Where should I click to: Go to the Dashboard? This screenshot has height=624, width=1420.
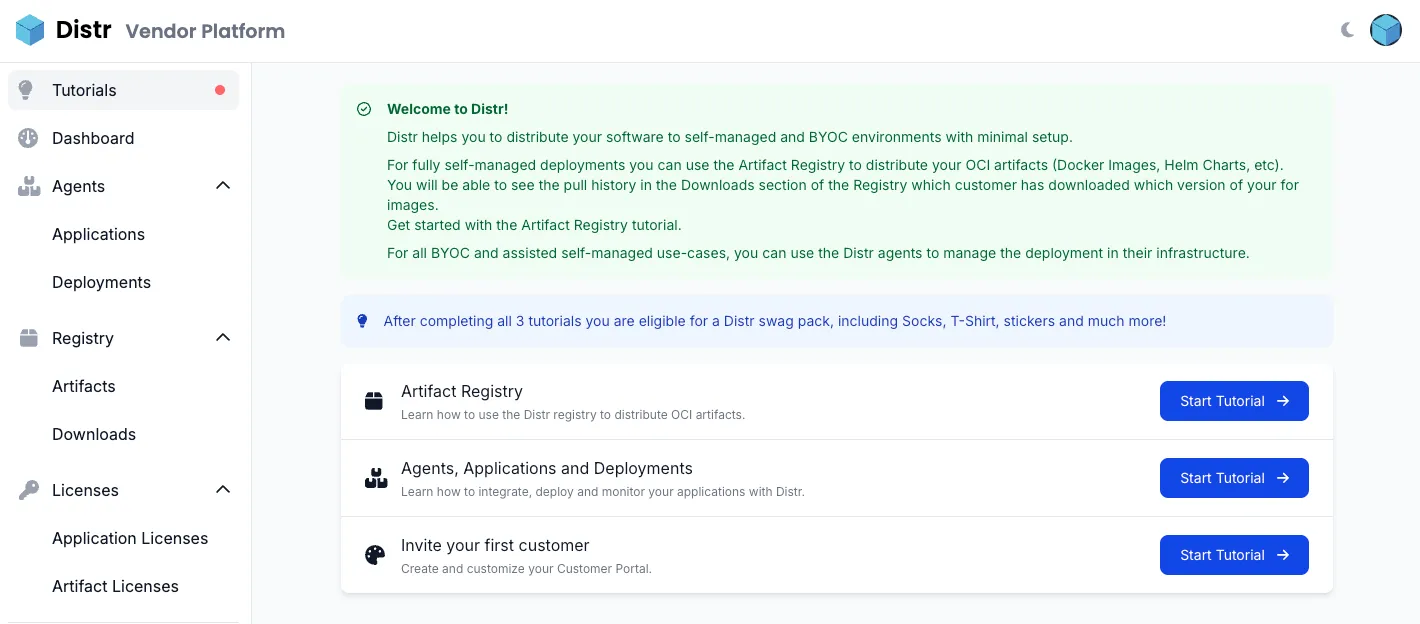click(x=124, y=138)
